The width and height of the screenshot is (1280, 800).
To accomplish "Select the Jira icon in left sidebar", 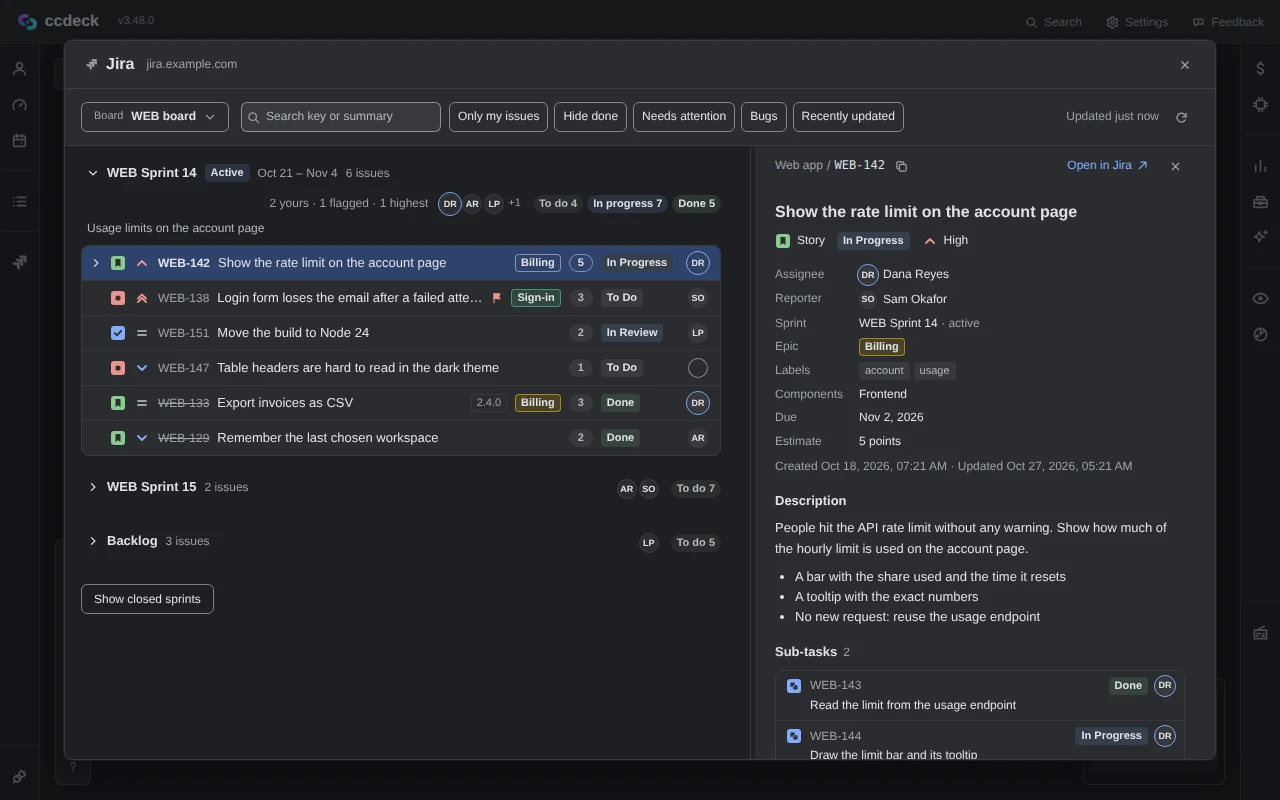I will point(19,262).
